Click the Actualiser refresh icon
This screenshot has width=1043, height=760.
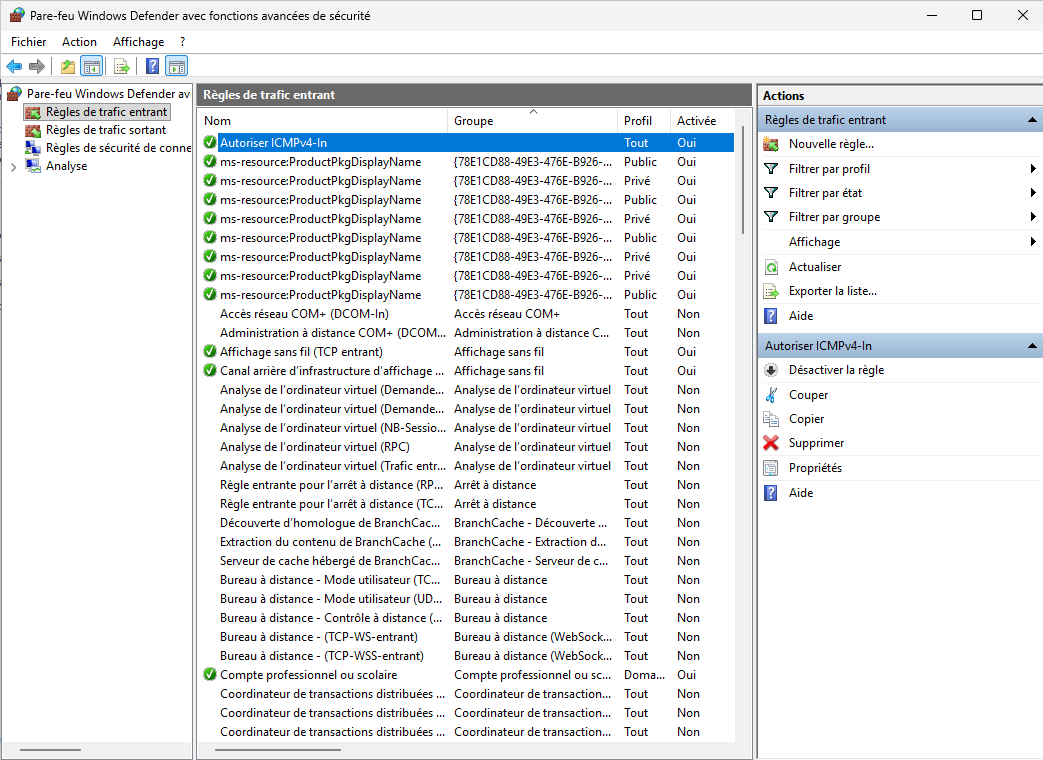click(771, 267)
